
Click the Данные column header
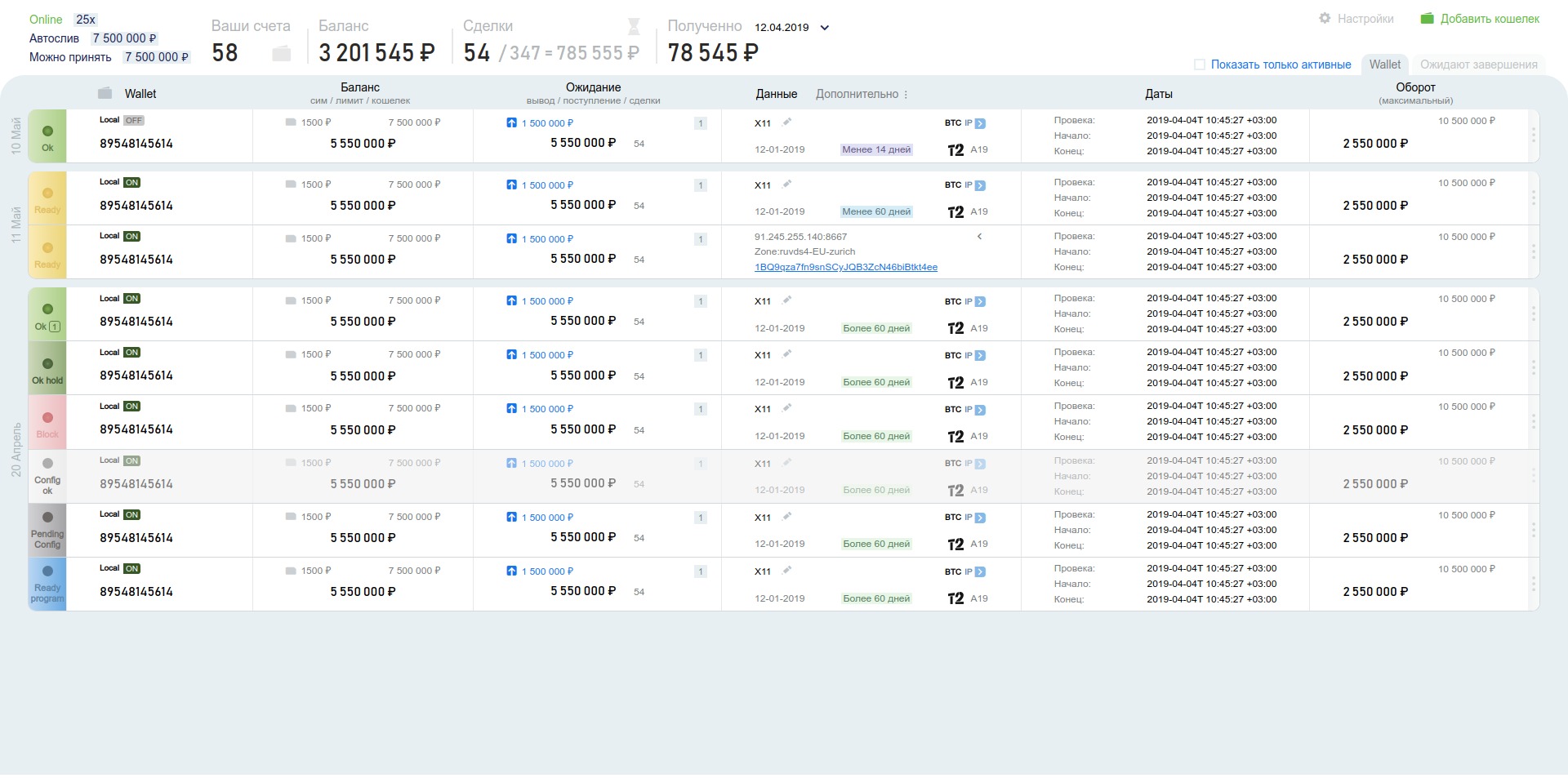pyautogui.click(x=776, y=94)
